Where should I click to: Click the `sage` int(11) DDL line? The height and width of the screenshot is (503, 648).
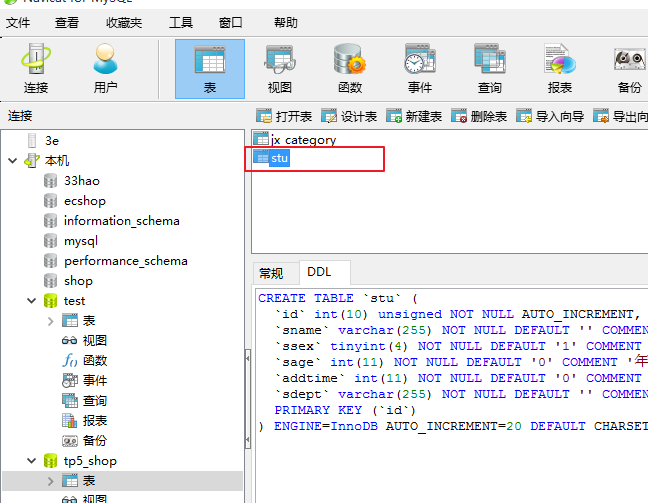pyautogui.click(x=461, y=362)
